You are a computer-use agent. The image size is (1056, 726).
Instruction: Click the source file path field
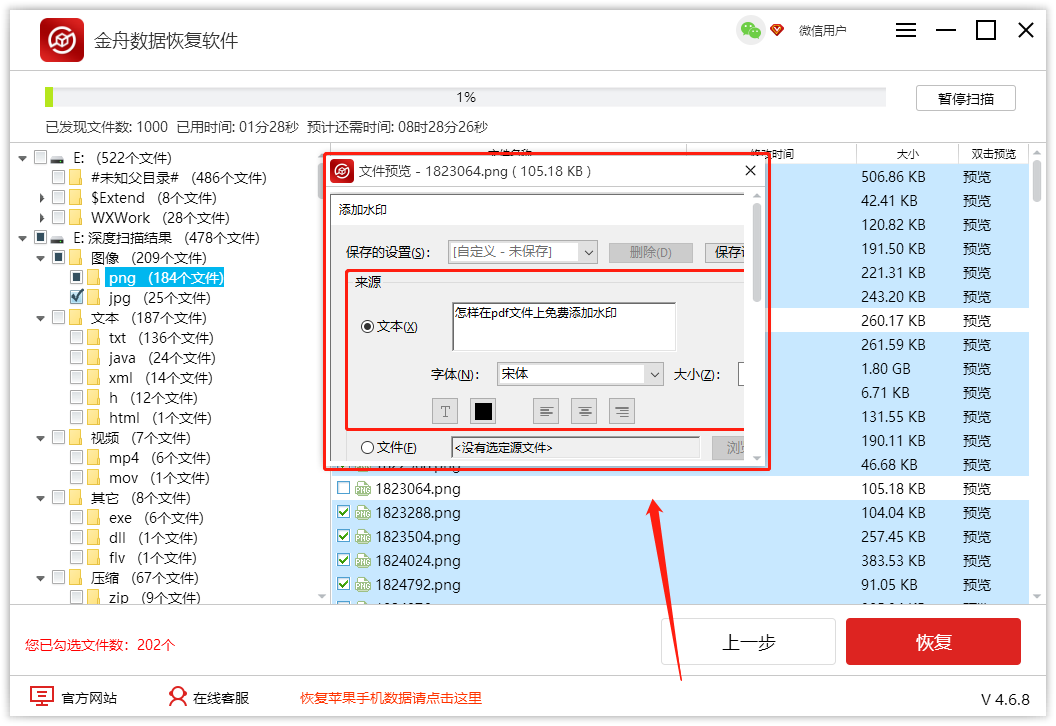576,447
